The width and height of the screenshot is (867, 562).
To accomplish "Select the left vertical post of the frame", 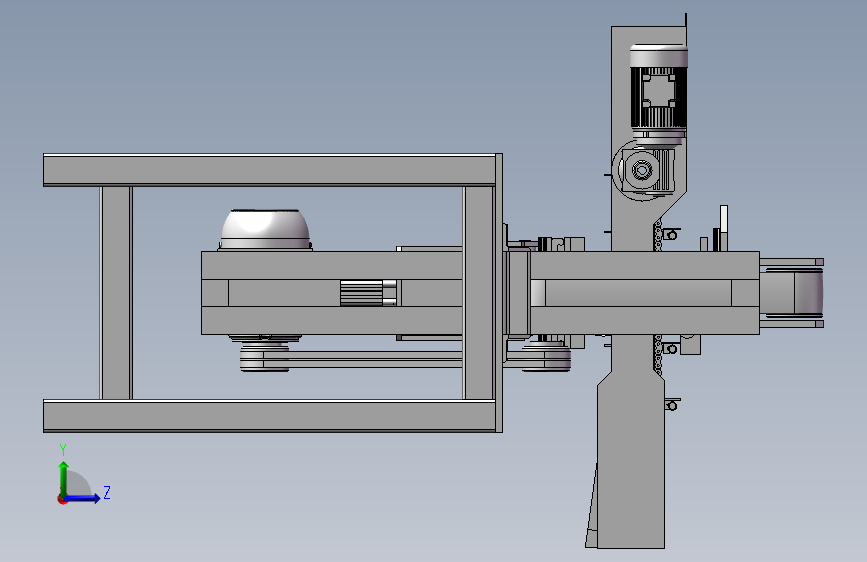I will (116, 293).
